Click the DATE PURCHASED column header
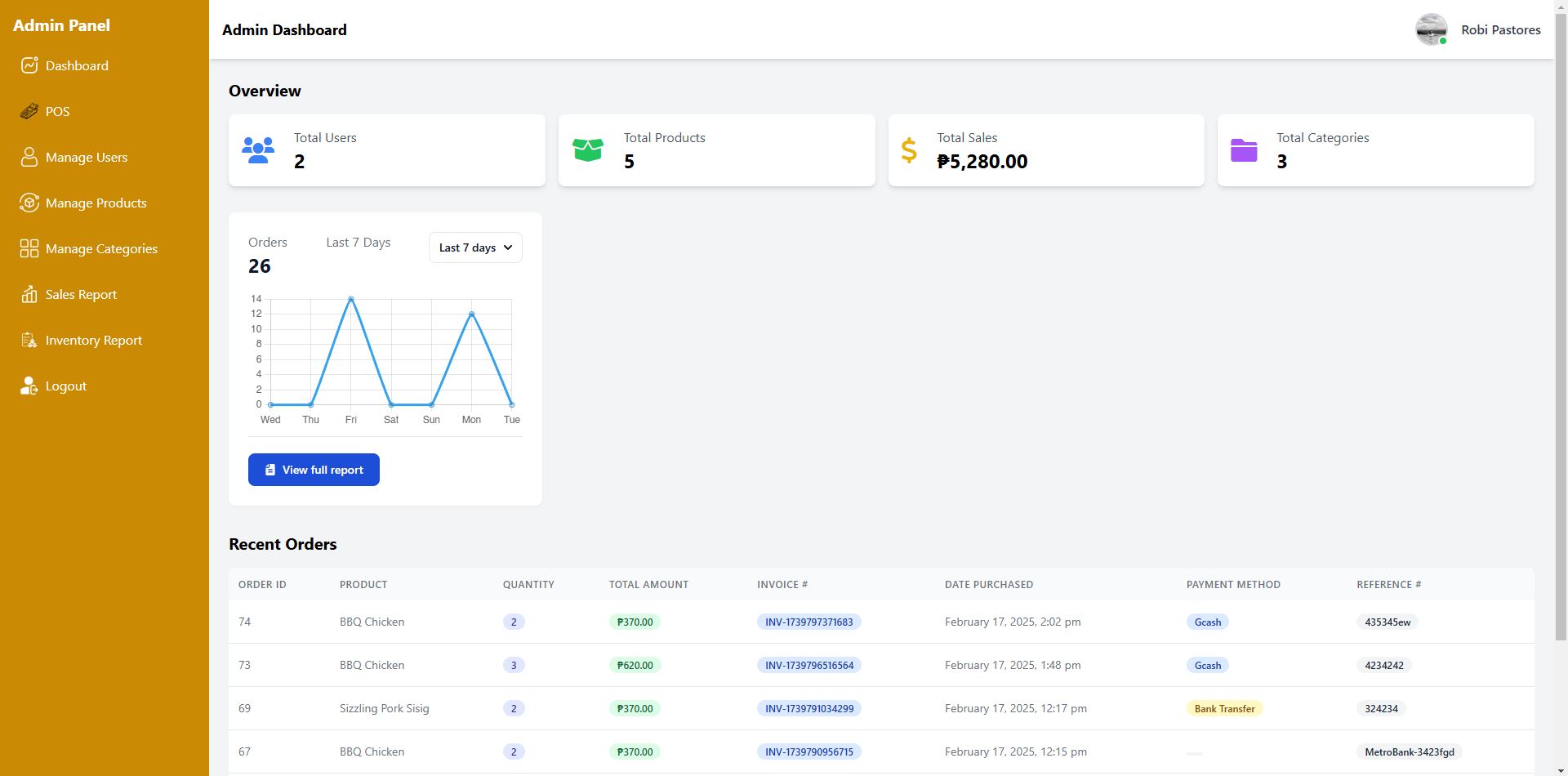This screenshot has width=1568, height=776. pyautogui.click(x=988, y=585)
